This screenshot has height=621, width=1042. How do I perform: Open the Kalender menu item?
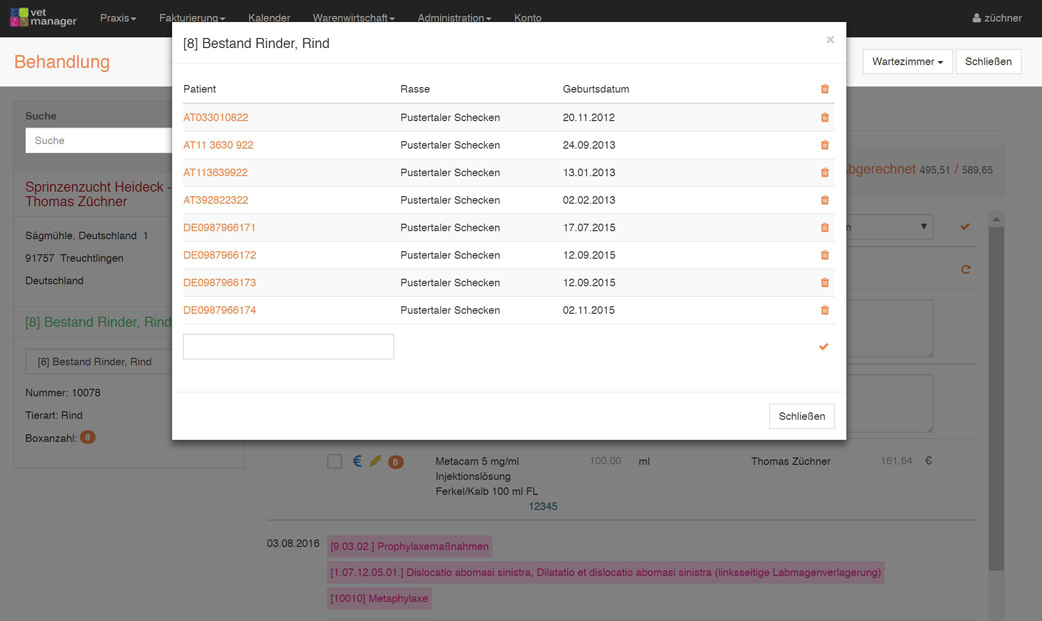[269, 18]
